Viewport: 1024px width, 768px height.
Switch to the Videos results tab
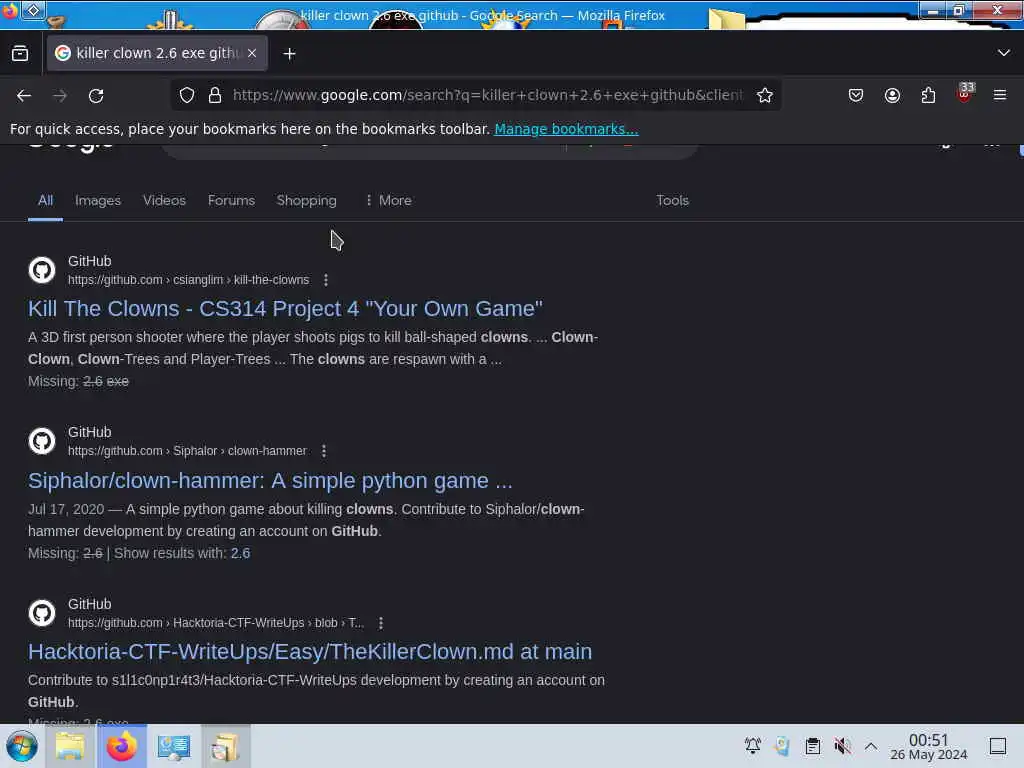165,200
